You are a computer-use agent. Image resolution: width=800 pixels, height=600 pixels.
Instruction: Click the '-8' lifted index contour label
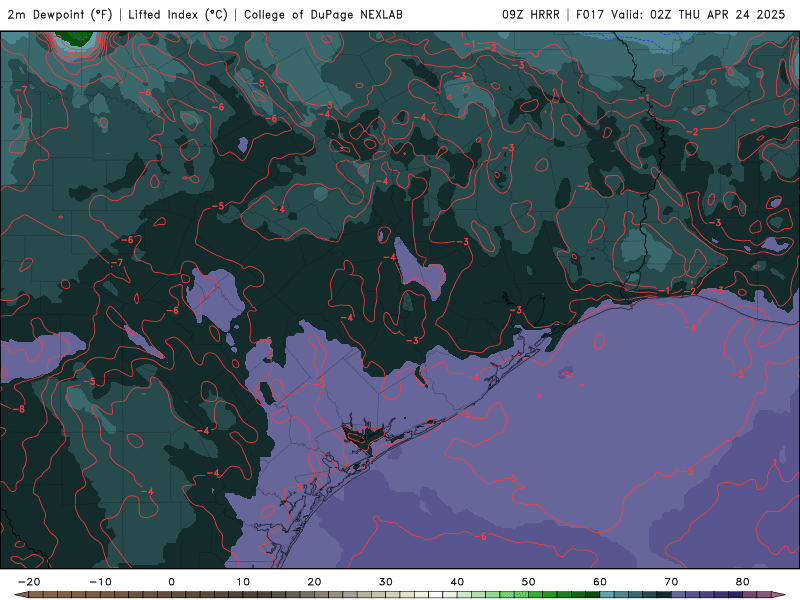[x=19, y=409]
